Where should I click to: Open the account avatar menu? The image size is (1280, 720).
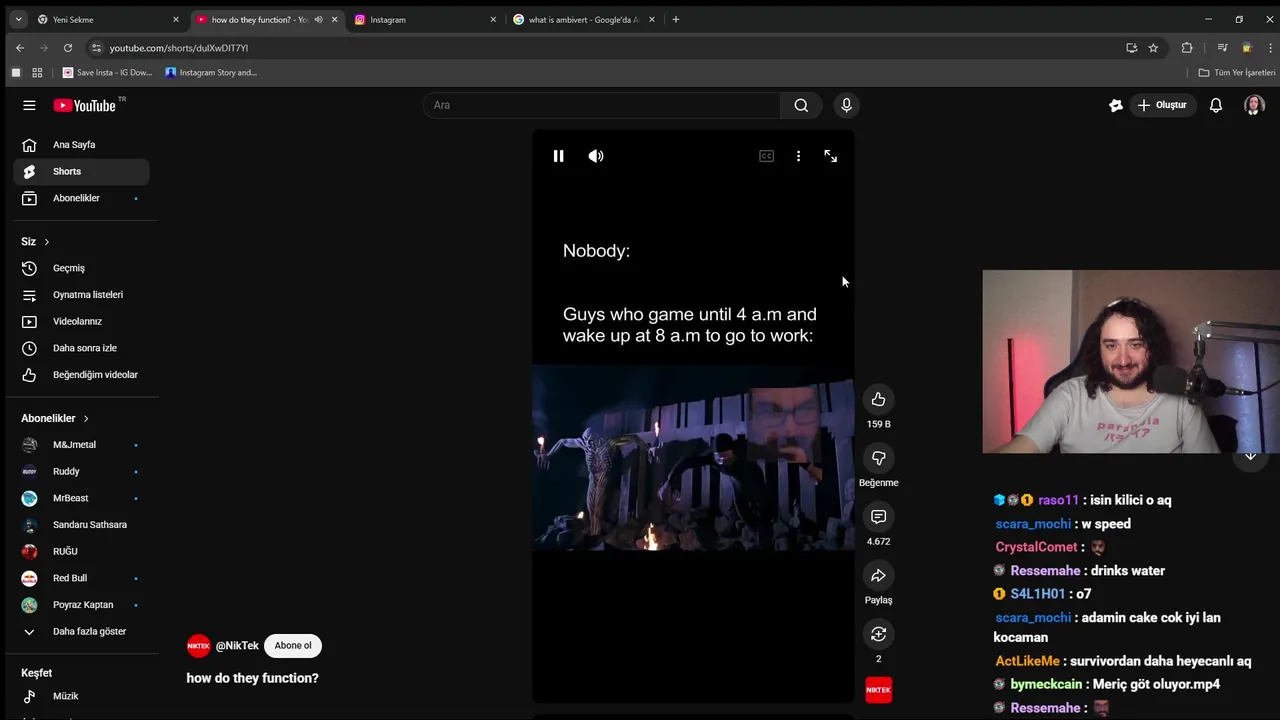1254,105
